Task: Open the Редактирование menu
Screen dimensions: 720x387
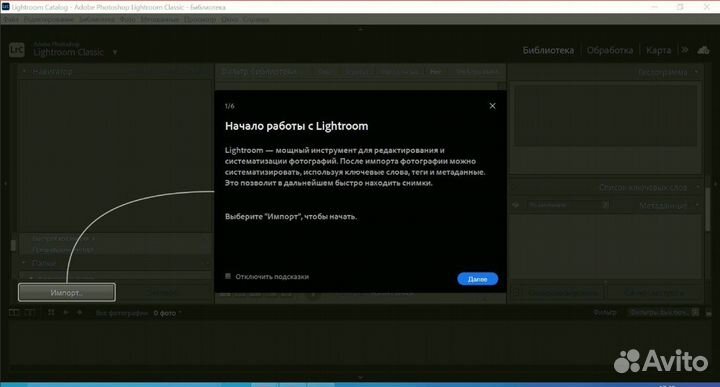Action: [49, 19]
